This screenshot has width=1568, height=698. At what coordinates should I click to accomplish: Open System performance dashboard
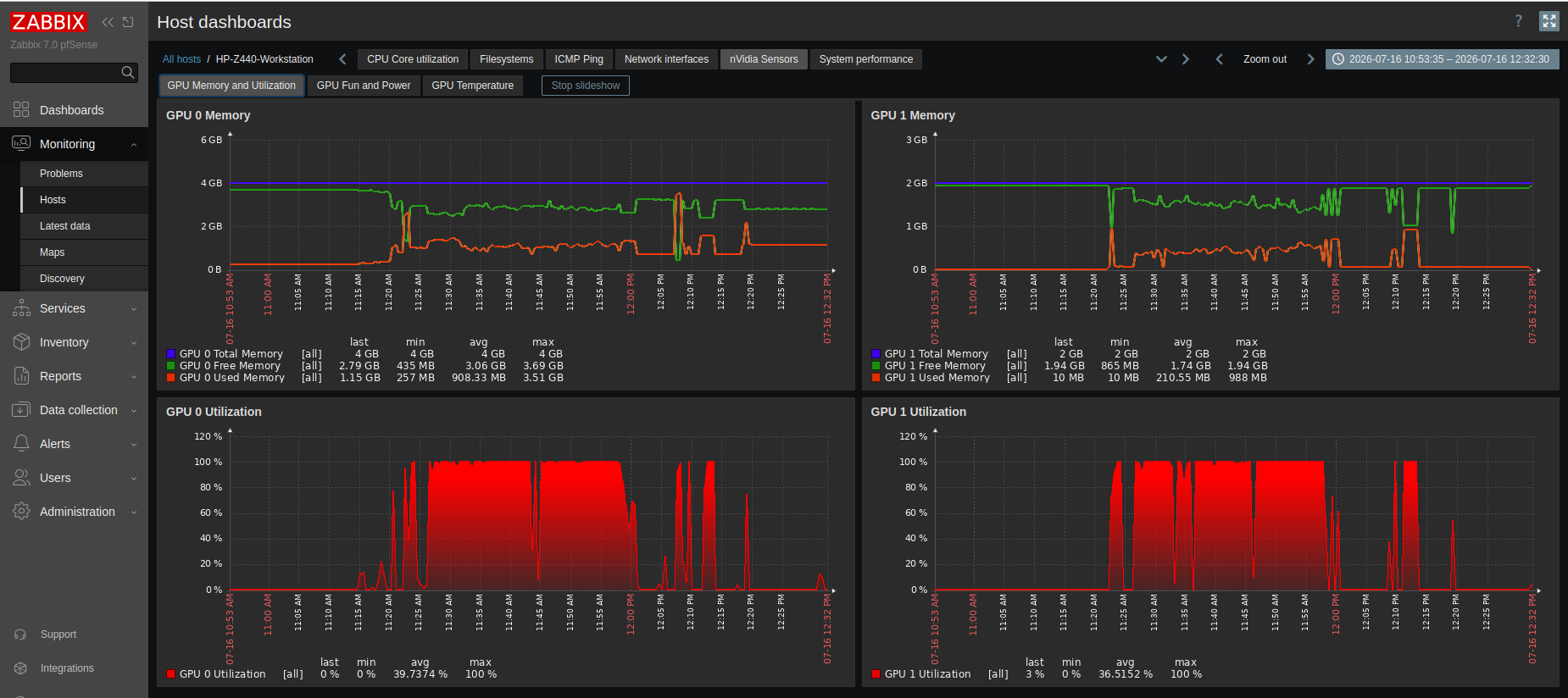pos(866,59)
